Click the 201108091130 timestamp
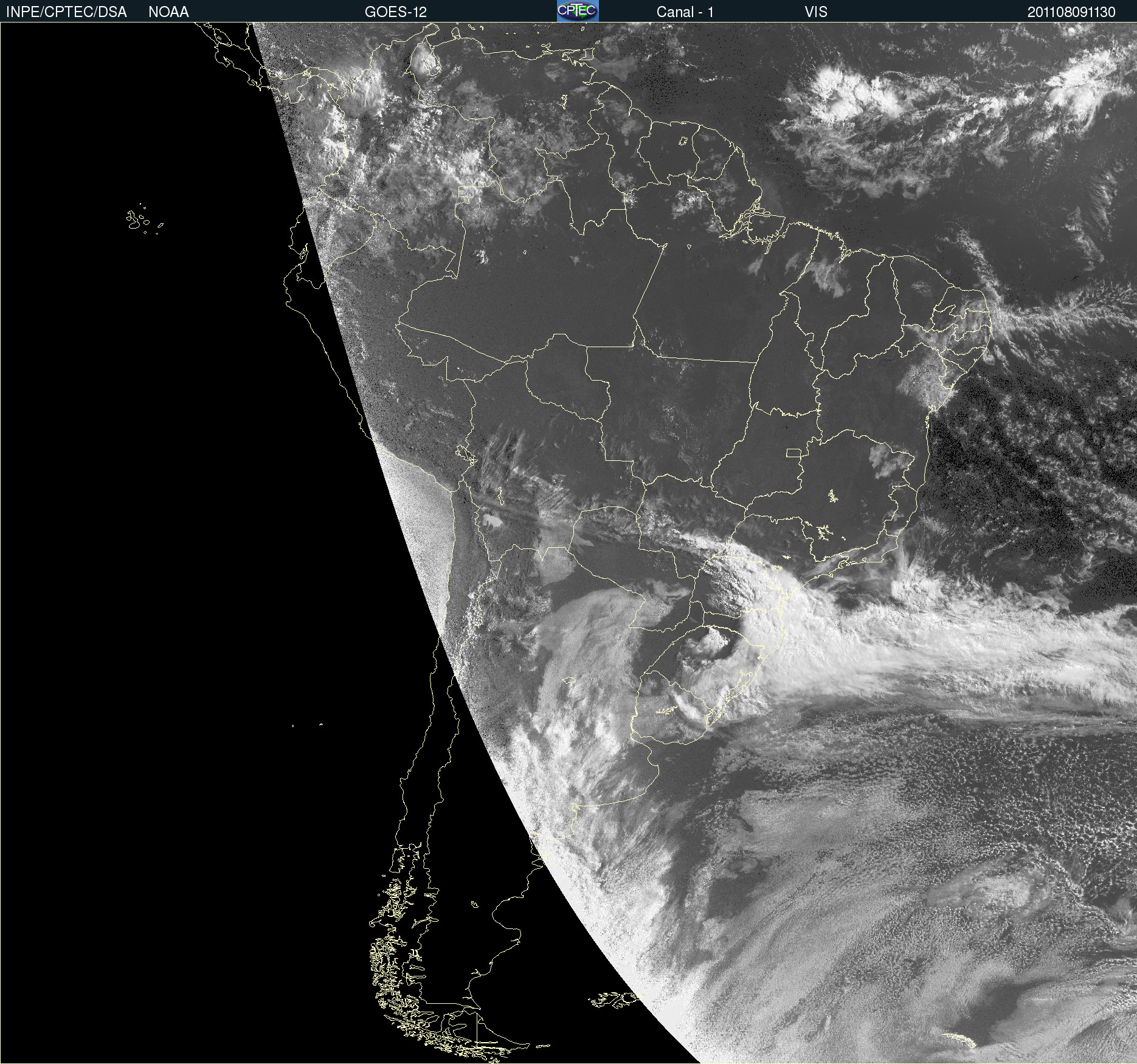This screenshot has height=1064, width=1137. click(x=1071, y=12)
